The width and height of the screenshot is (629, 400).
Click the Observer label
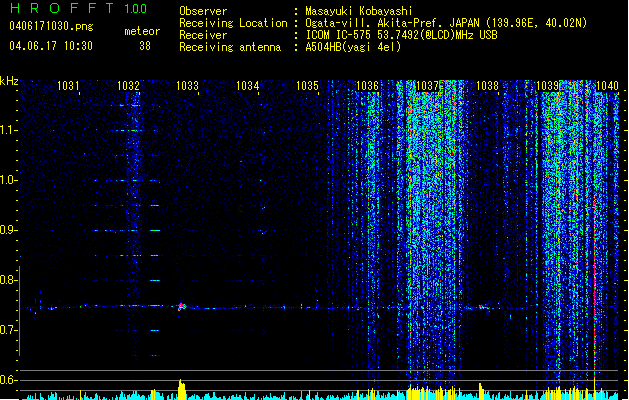tap(203, 11)
